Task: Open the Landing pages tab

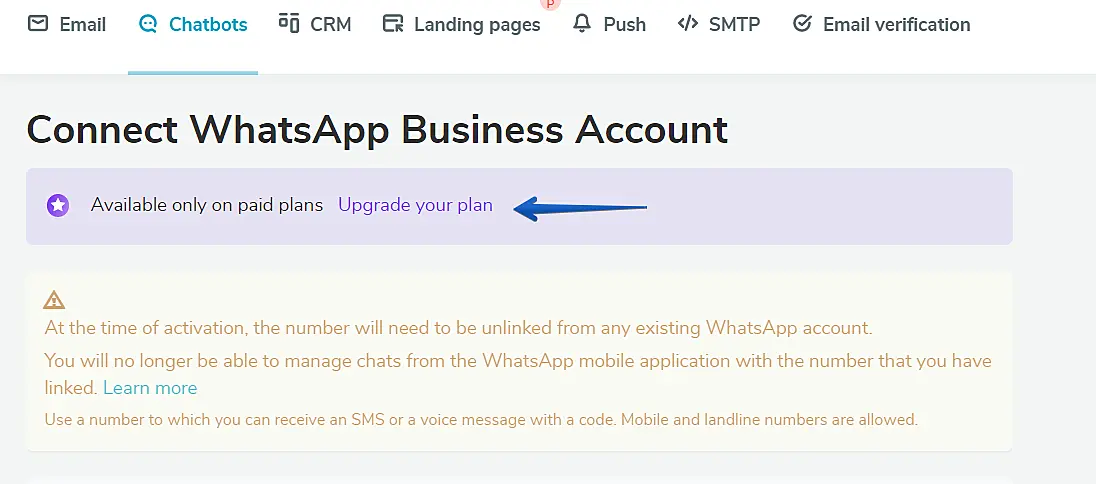Action: tap(477, 24)
